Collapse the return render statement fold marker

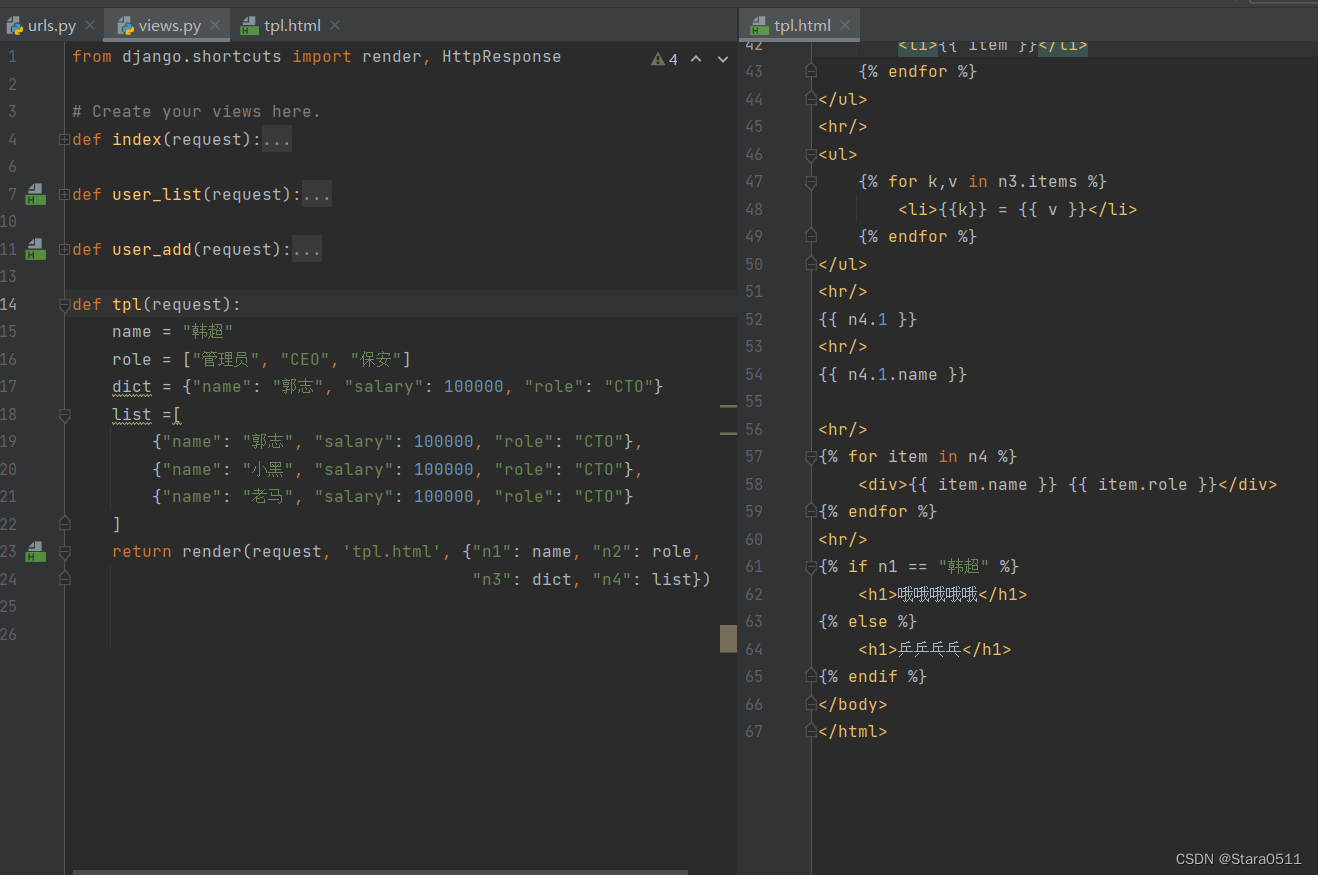coord(64,551)
